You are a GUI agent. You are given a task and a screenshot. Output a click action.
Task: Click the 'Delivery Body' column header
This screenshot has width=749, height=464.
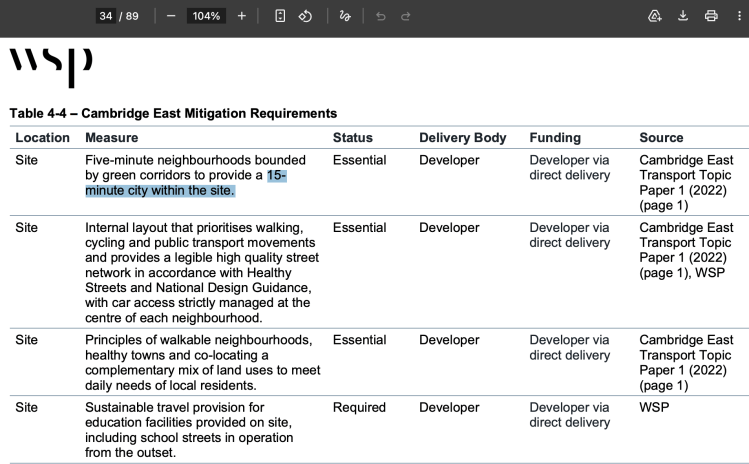[462, 138]
